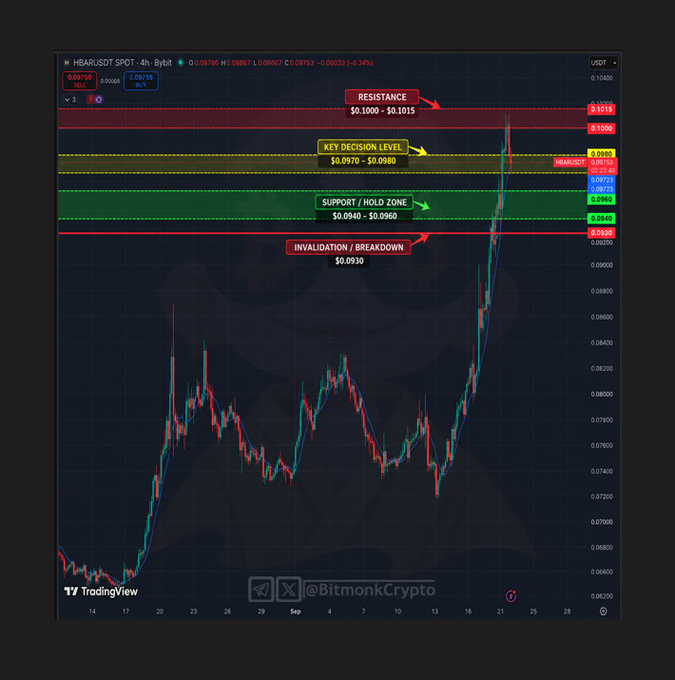Image resolution: width=675 pixels, height=680 pixels.
Task: Select the 0.1000 red price label
Action: tap(601, 128)
